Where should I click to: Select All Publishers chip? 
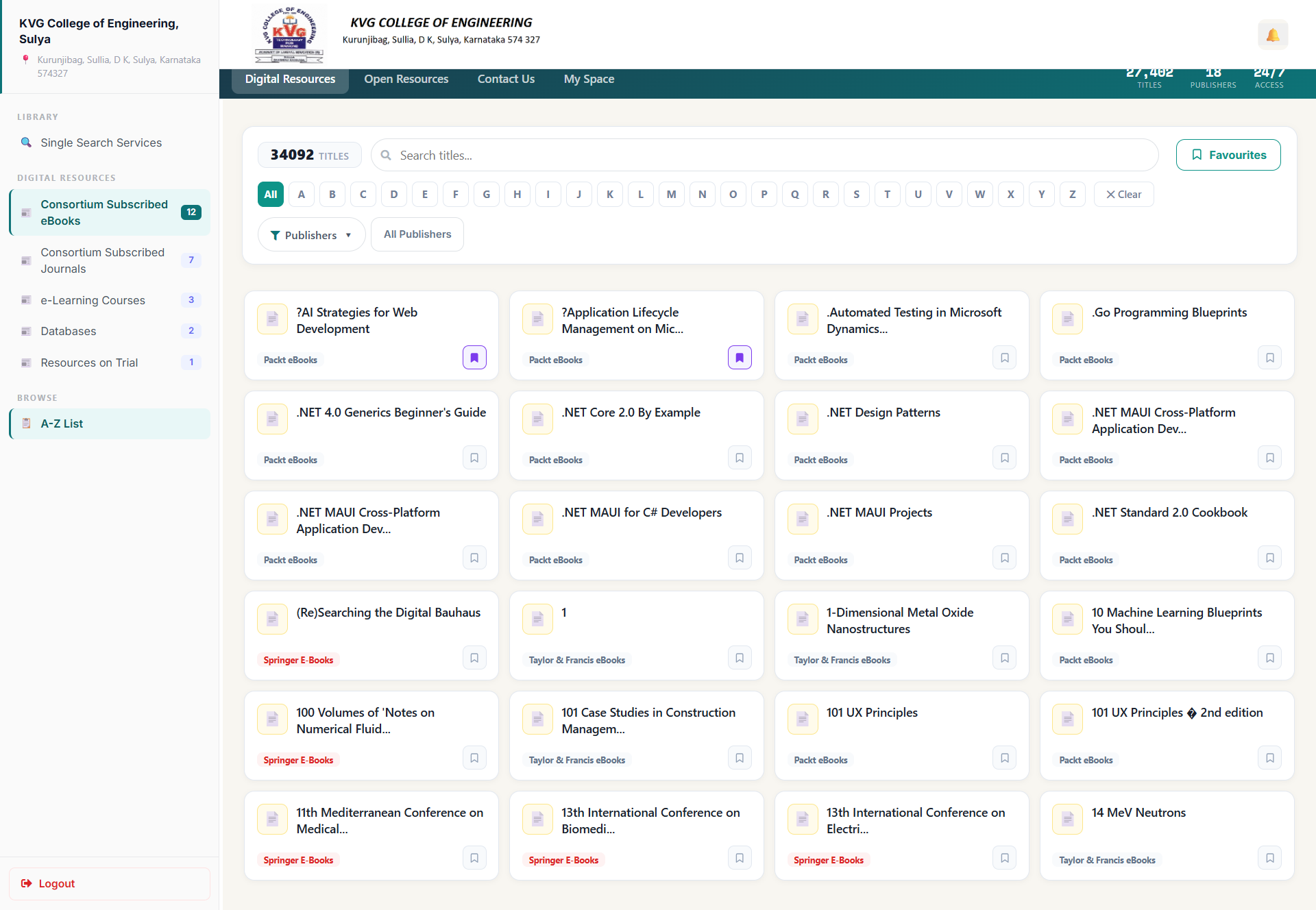coord(417,234)
